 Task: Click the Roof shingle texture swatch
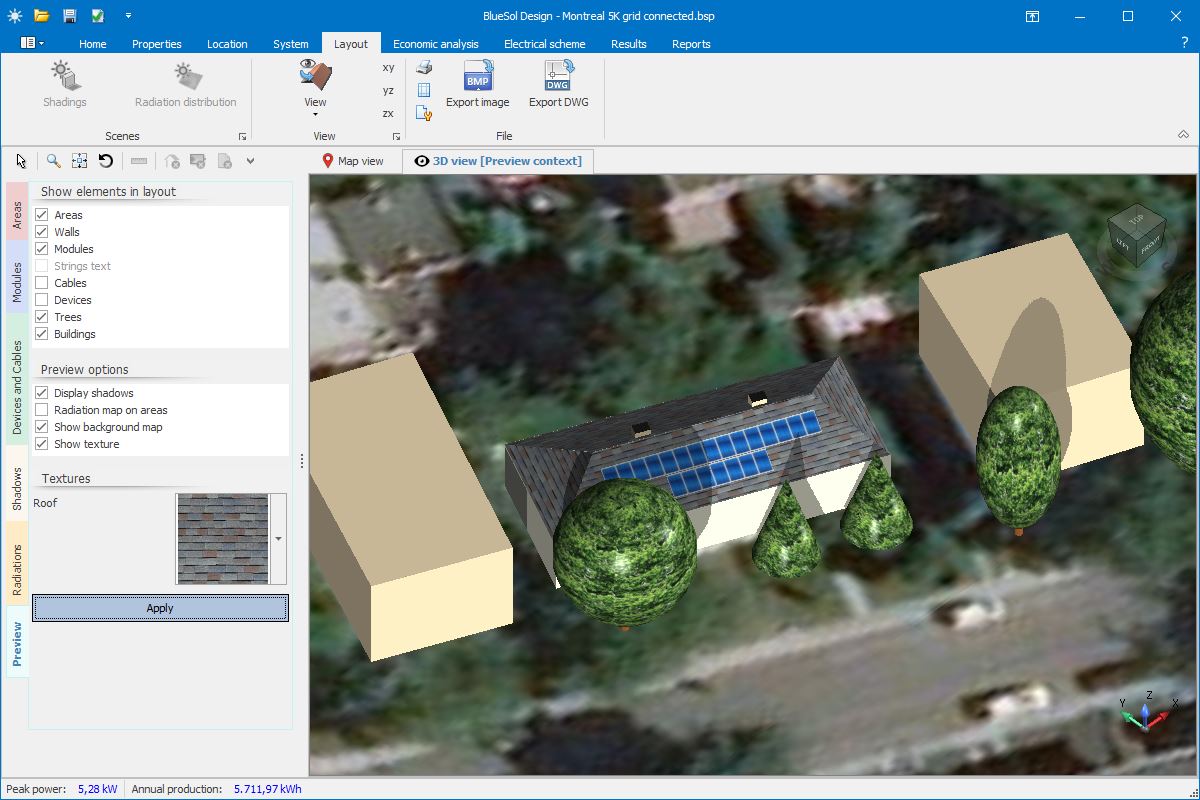pyautogui.click(x=223, y=539)
